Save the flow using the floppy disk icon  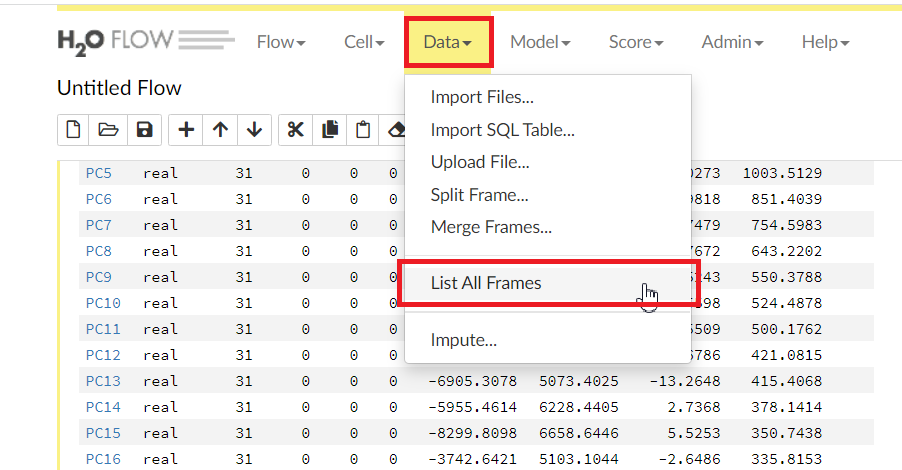[143, 129]
